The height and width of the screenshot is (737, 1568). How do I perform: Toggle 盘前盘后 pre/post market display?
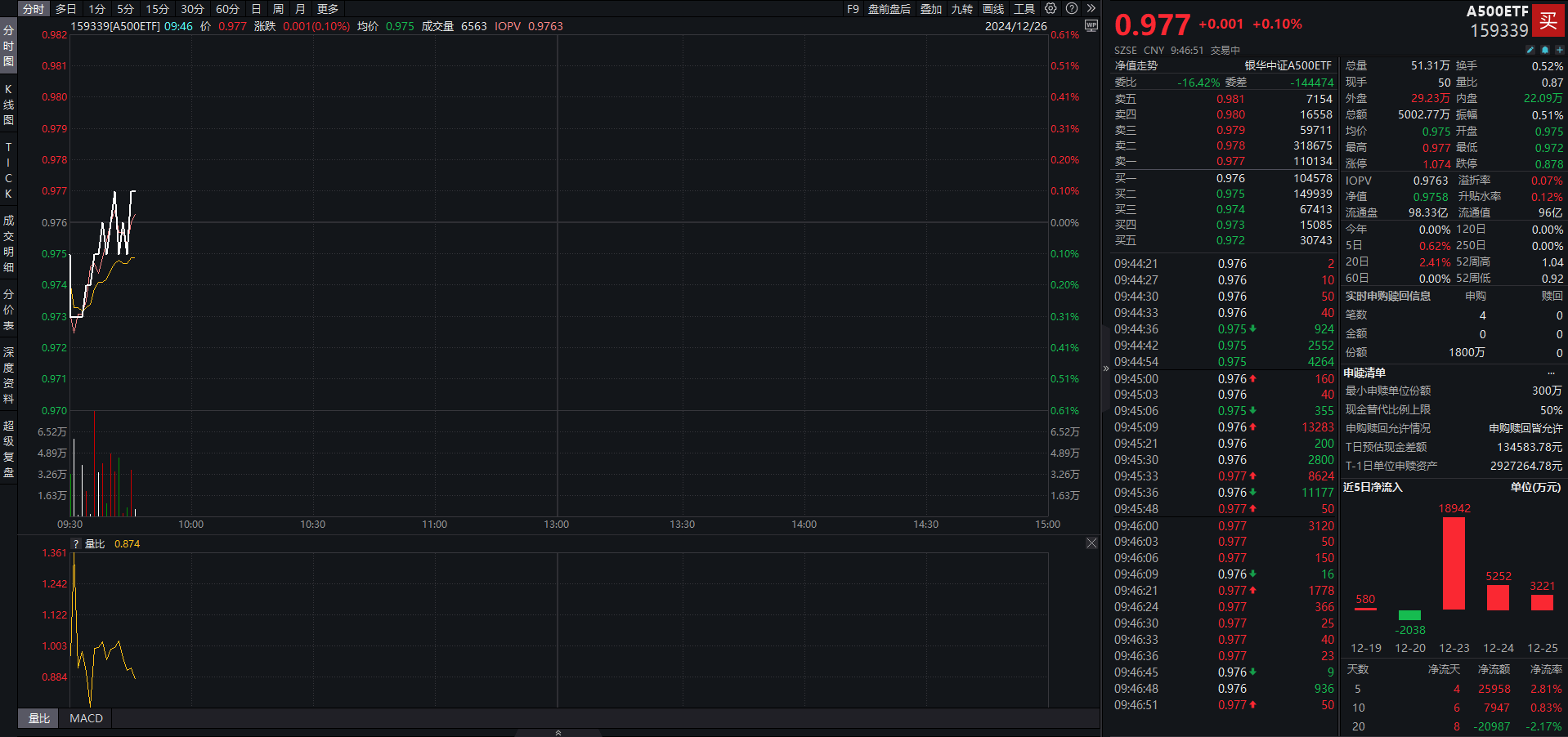(889, 9)
